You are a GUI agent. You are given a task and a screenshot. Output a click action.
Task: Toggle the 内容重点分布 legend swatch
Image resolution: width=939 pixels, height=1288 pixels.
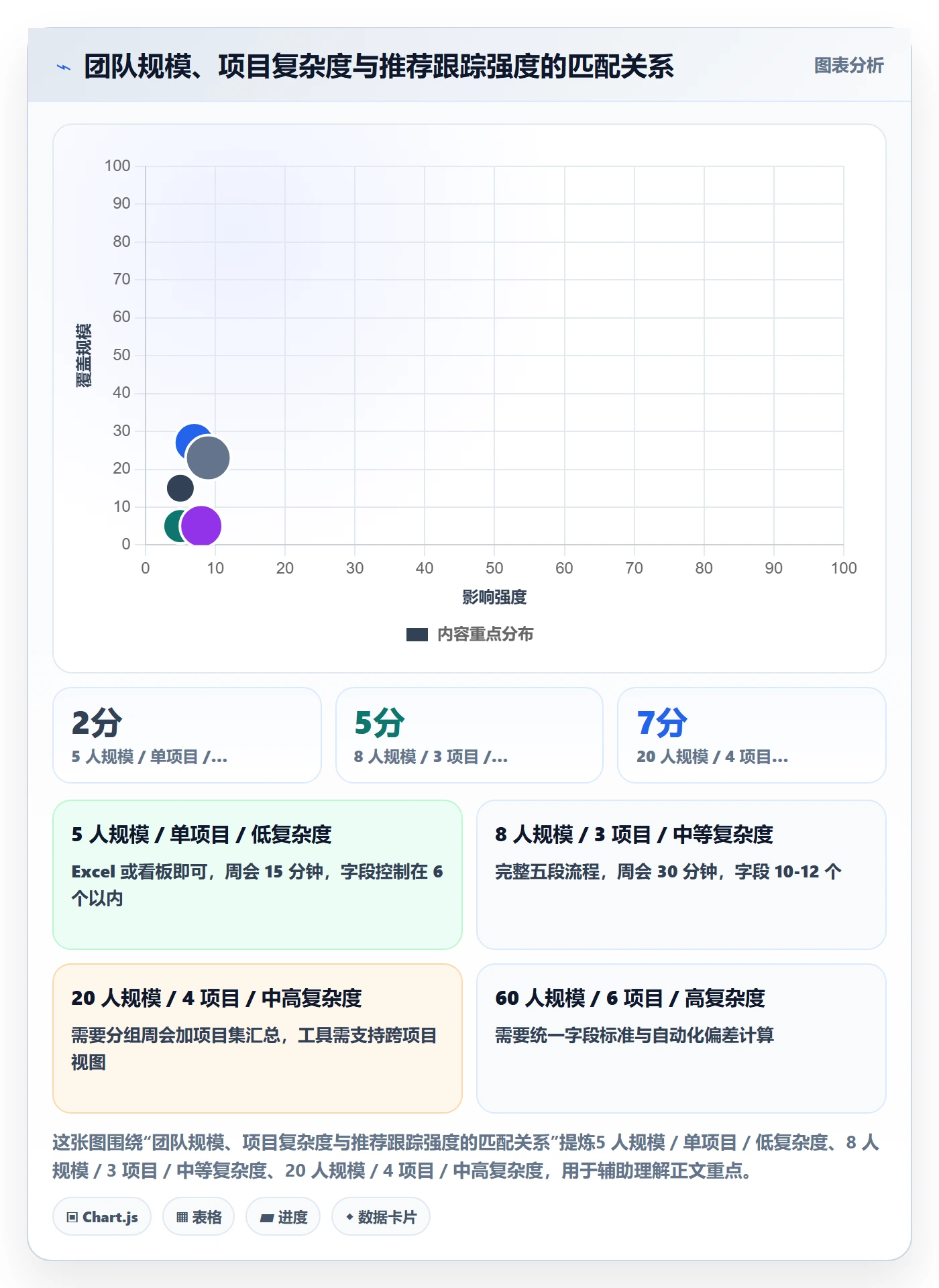[417, 635]
